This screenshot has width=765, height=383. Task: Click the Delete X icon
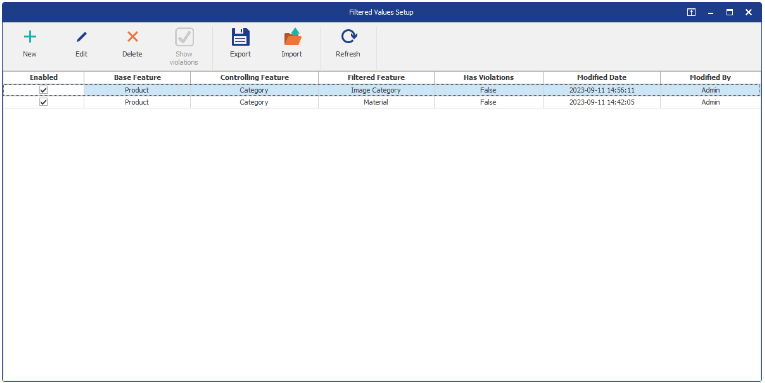pos(132,37)
